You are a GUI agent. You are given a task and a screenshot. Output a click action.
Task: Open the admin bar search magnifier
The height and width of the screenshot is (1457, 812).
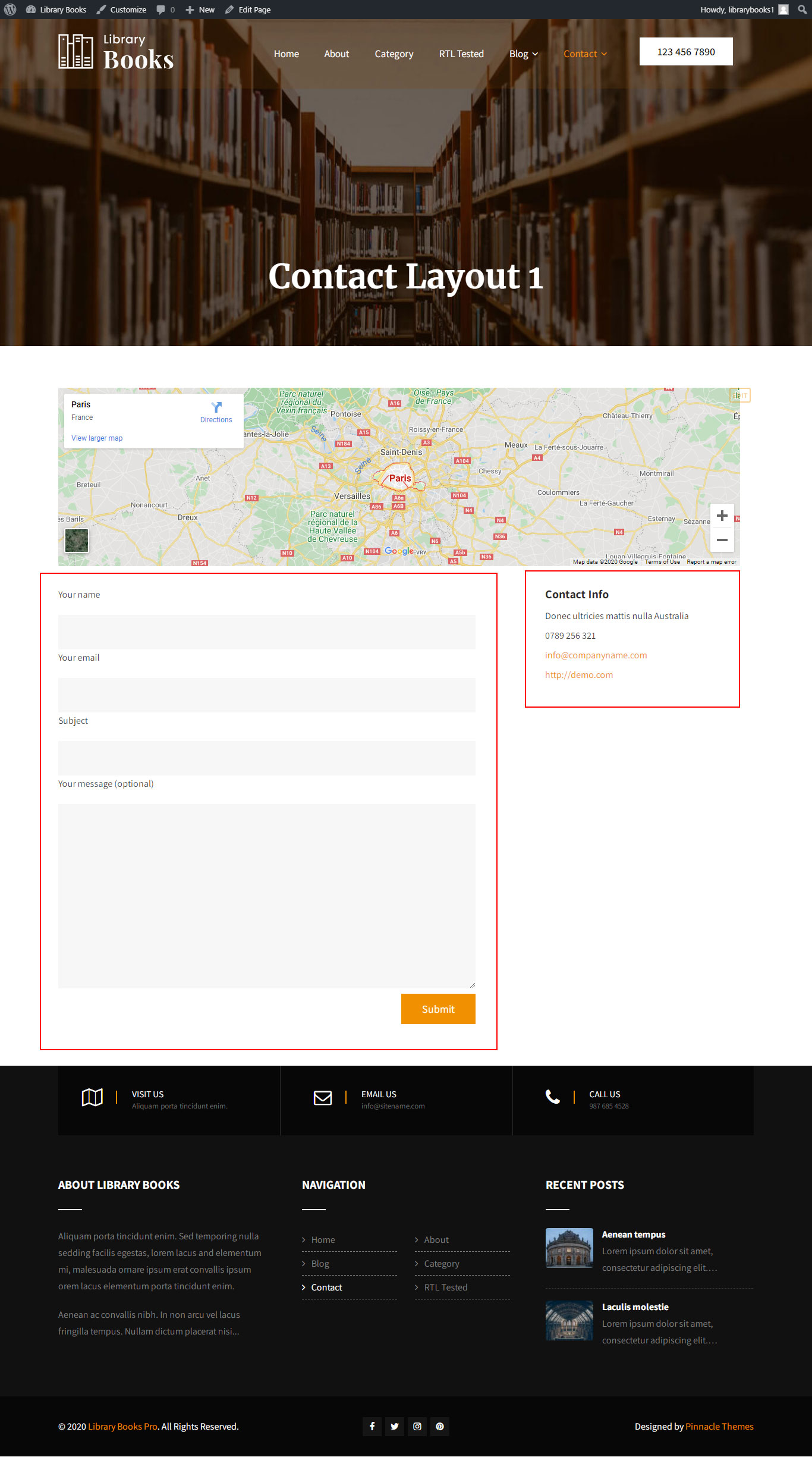pos(802,10)
